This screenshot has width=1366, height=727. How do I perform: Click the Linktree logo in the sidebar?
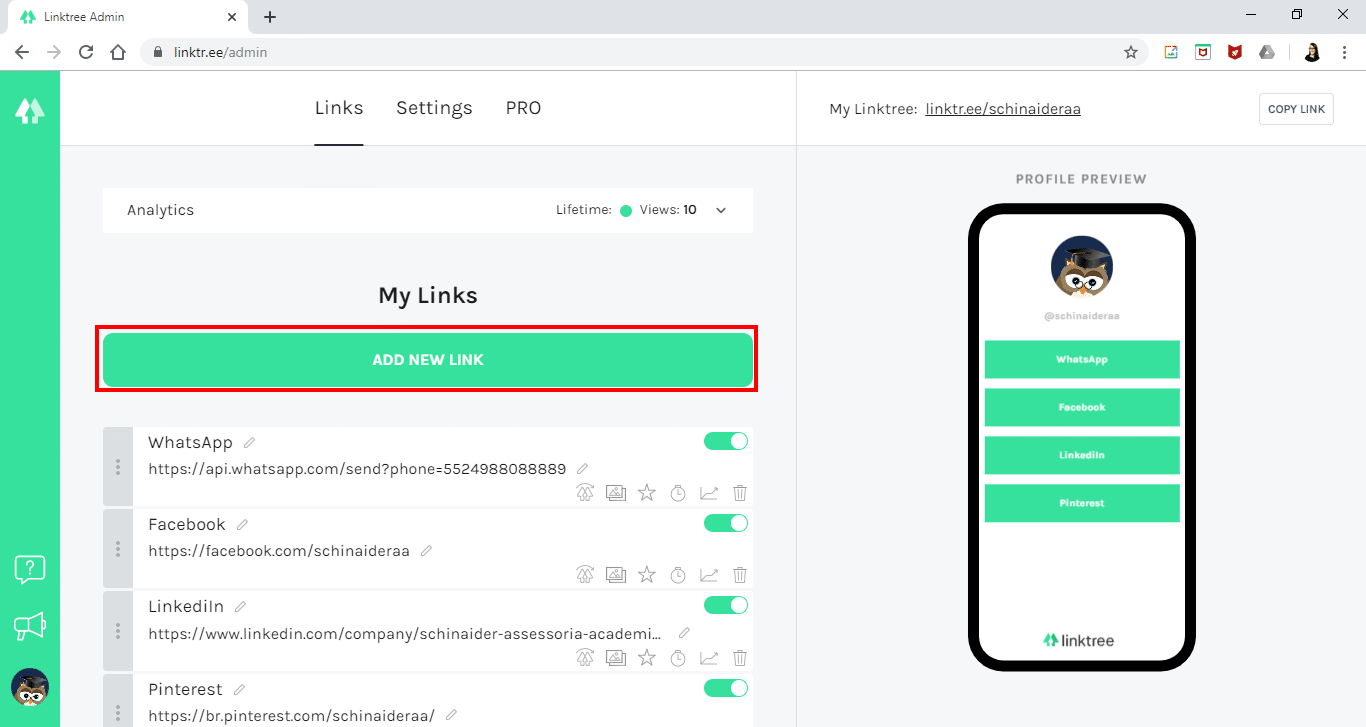pyautogui.click(x=30, y=111)
